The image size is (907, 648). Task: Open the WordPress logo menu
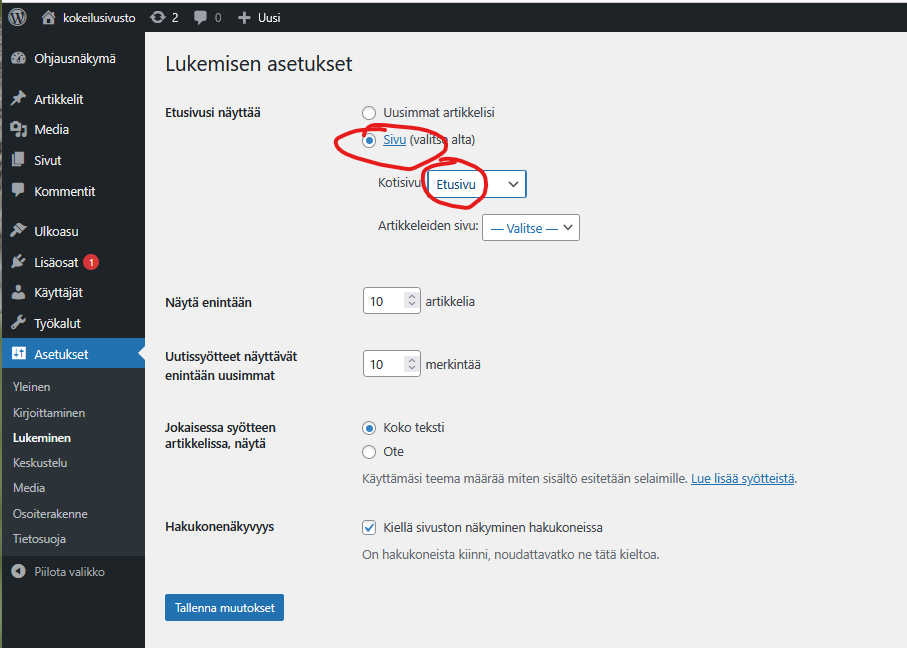[x=17, y=17]
